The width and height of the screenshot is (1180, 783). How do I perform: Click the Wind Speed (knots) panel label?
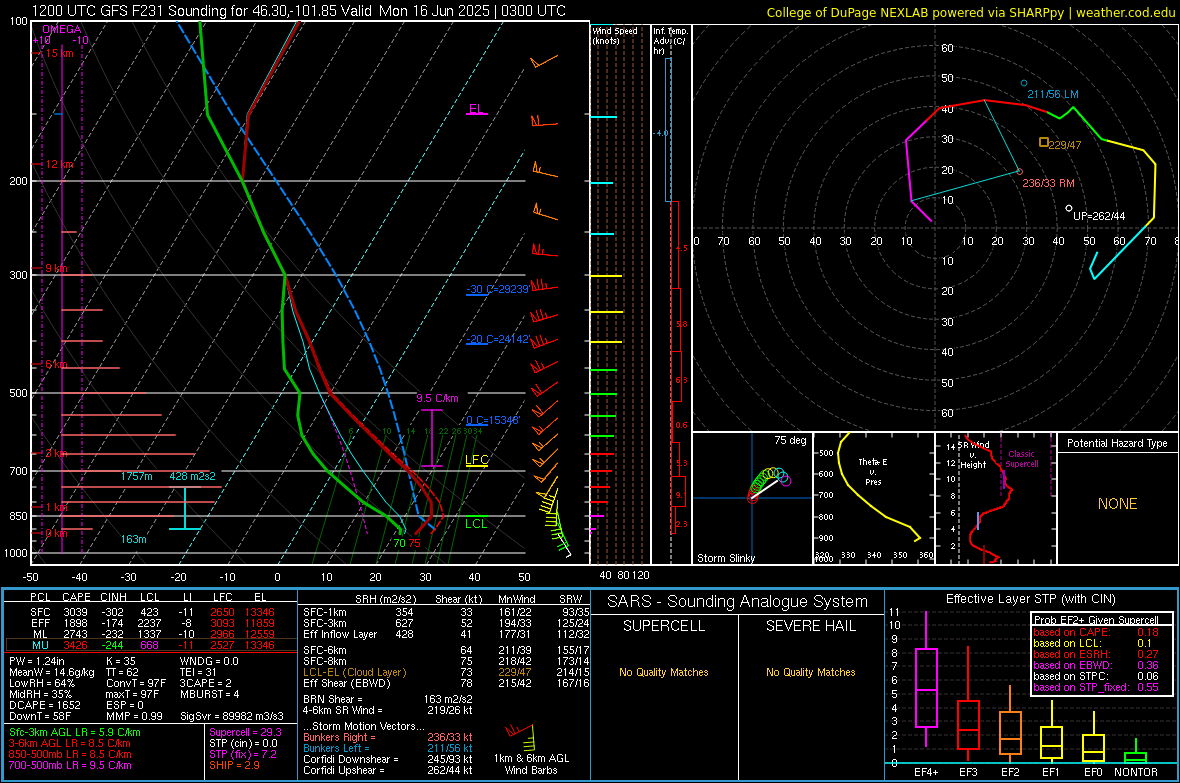(x=614, y=35)
